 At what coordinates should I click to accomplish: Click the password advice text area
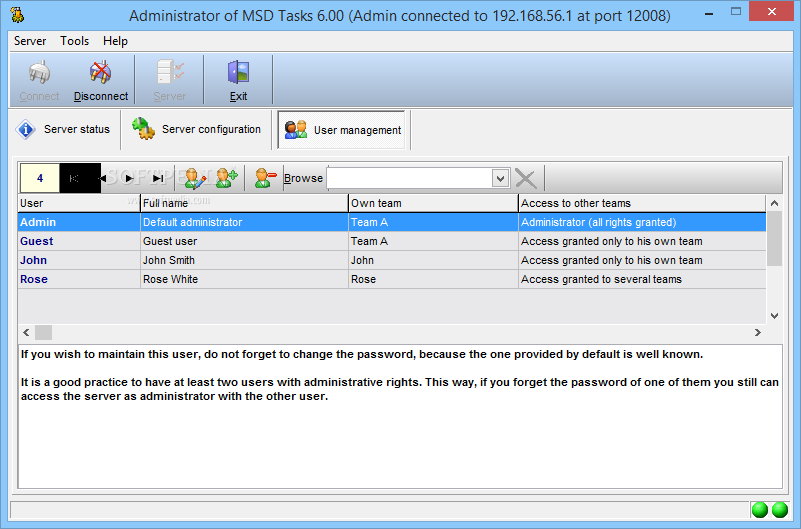tap(400, 416)
